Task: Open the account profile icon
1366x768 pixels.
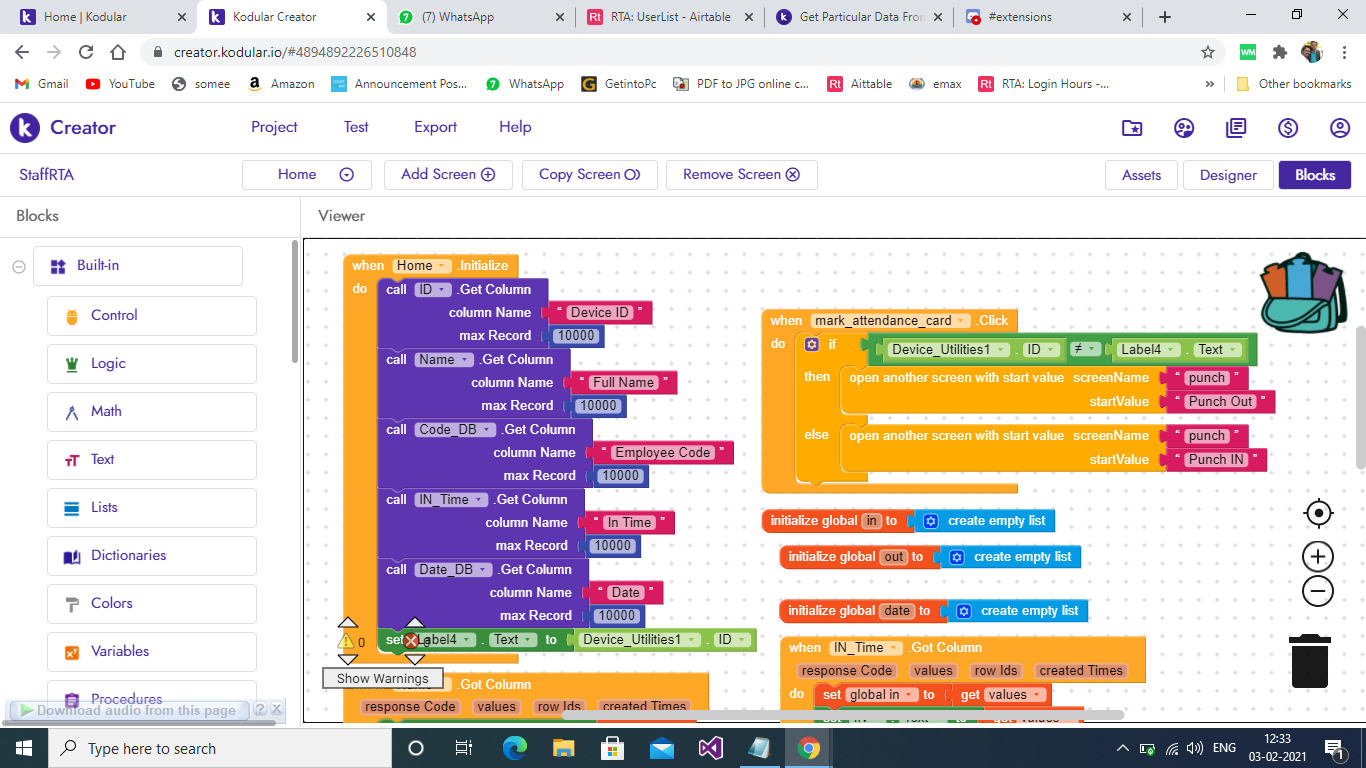Action: pyautogui.click(x=1340, y=128)
